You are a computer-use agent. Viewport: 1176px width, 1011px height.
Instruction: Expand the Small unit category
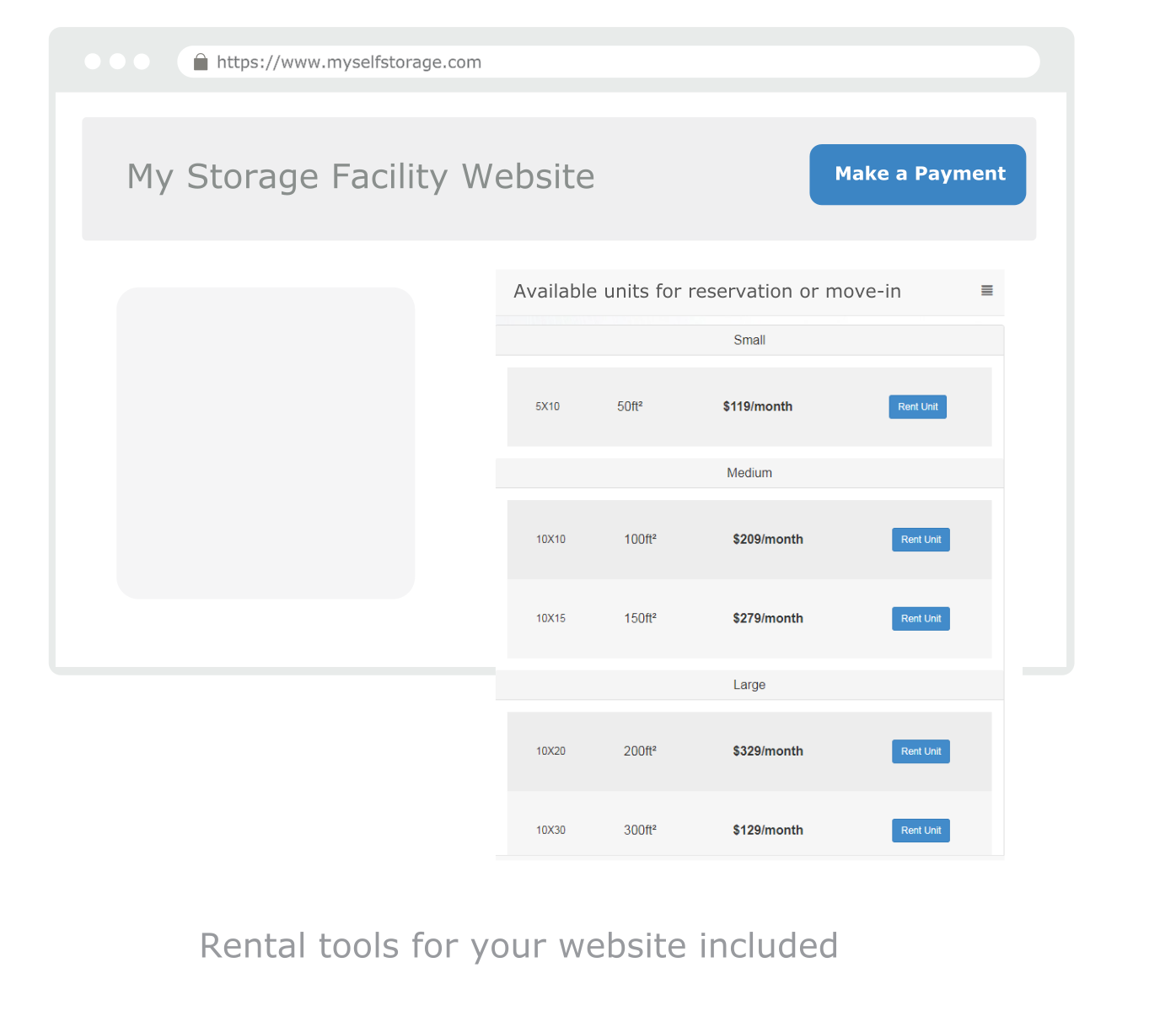tap(749, 340)
